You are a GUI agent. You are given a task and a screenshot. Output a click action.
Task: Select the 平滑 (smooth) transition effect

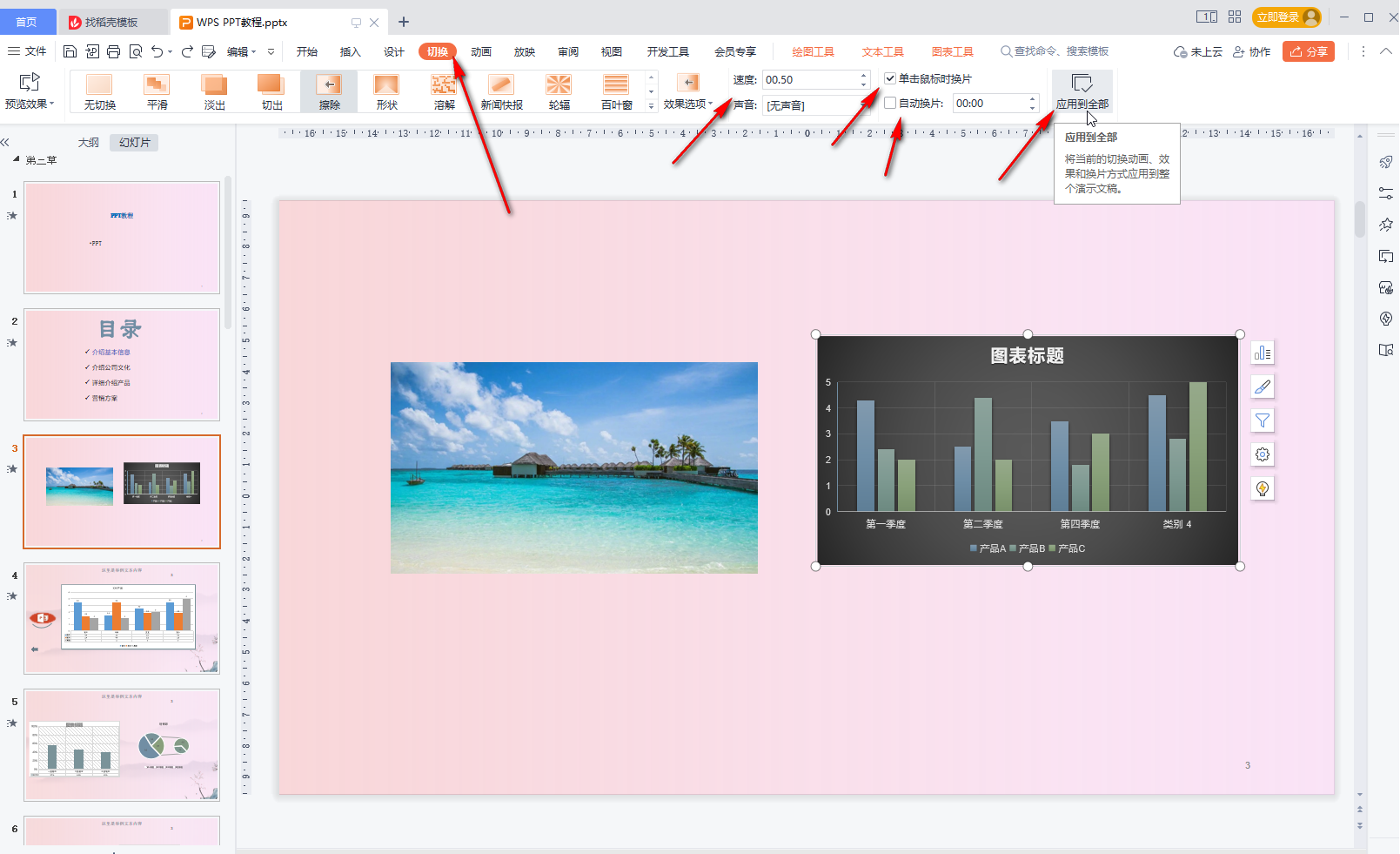tap(157, 91)
